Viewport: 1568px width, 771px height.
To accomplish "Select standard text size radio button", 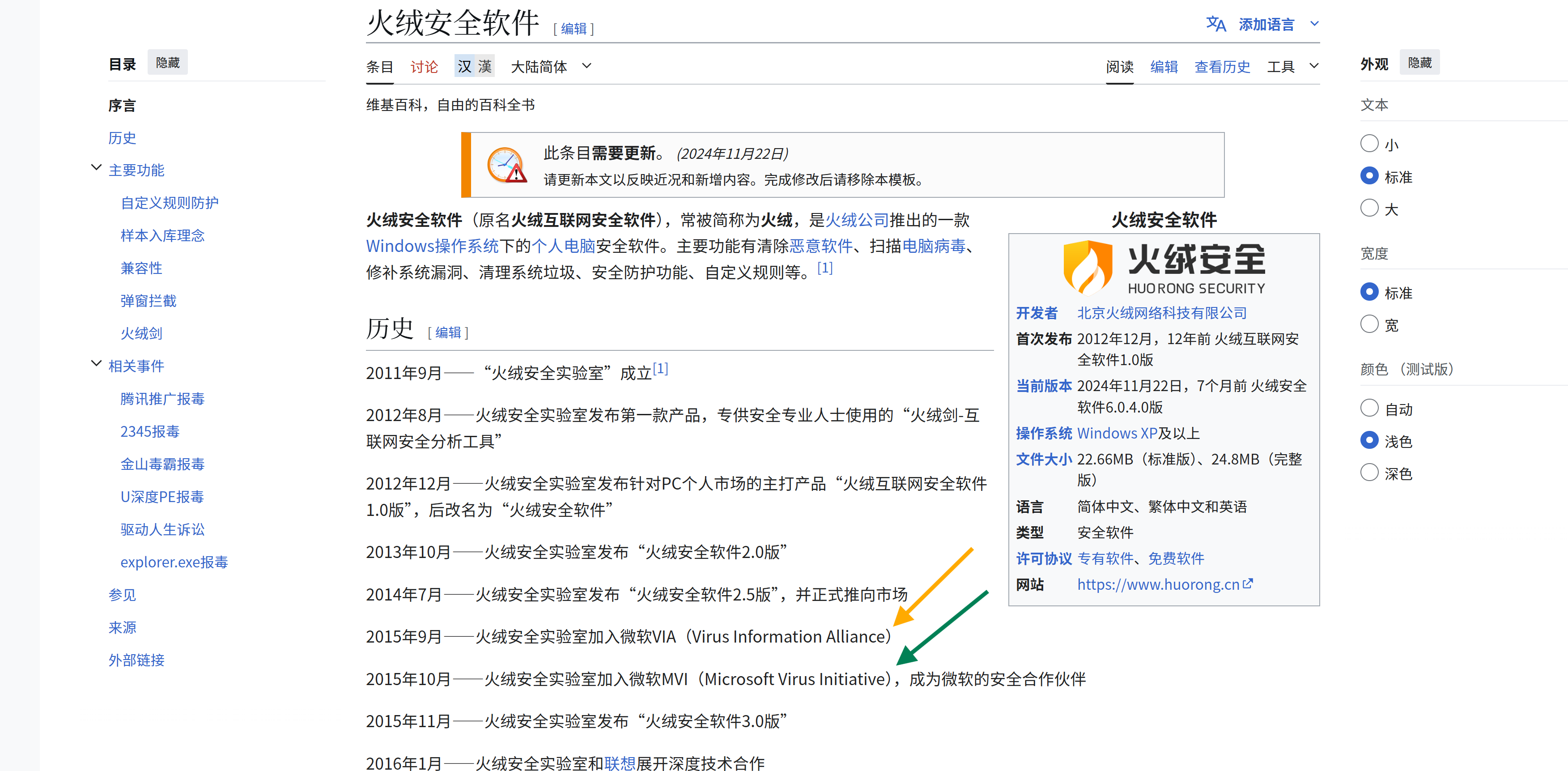I will coord(1369,176).
